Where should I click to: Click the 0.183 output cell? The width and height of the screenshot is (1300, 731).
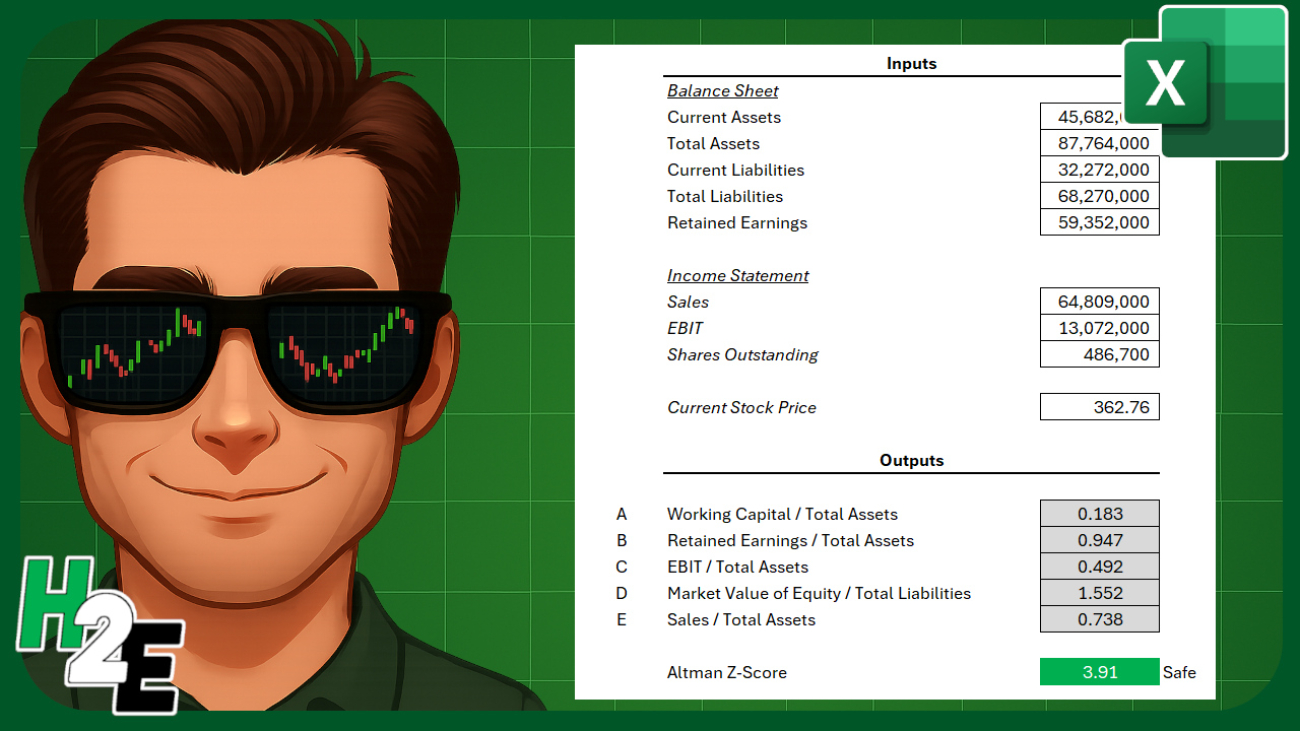[x=1099, y=514]
